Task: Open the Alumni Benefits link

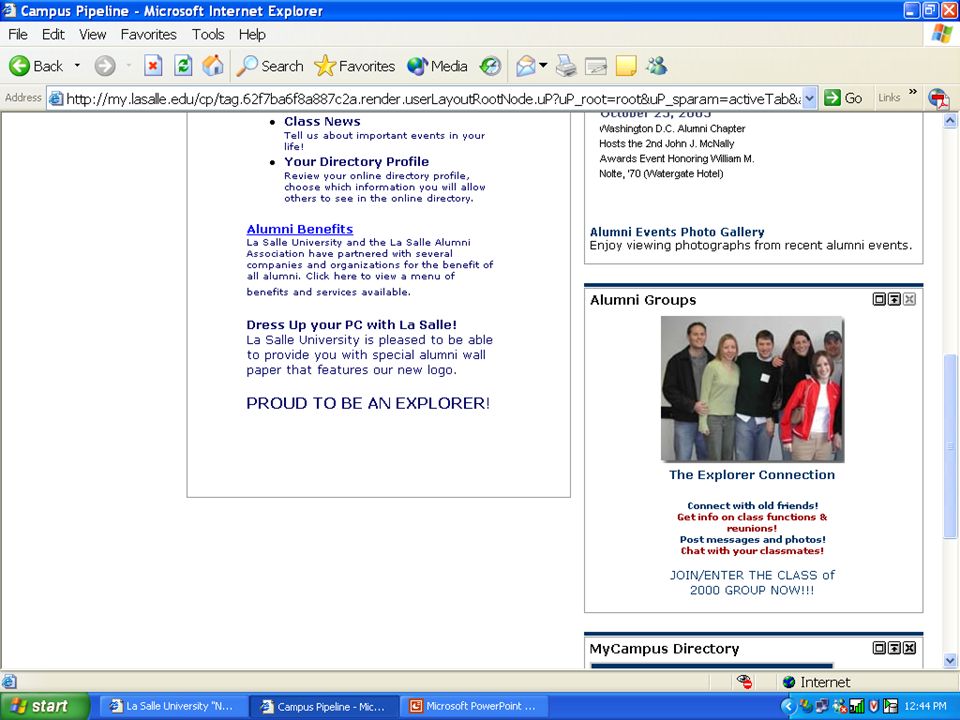Action: click(x=300, y=229)
